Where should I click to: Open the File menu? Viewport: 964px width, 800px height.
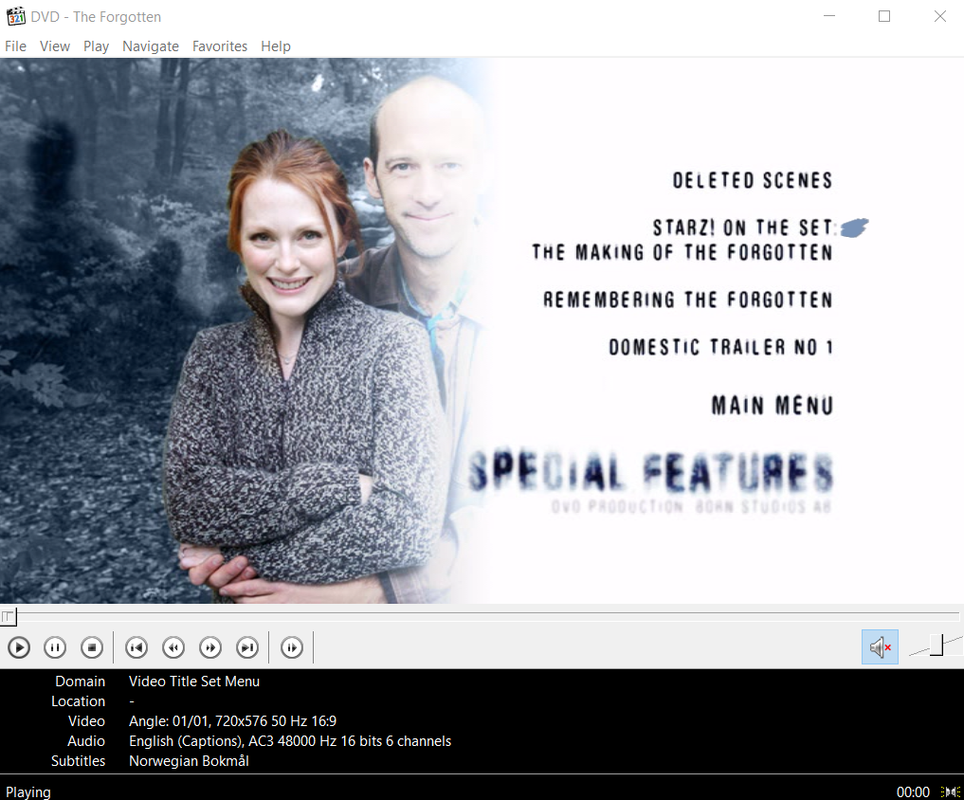pos(15,46)
